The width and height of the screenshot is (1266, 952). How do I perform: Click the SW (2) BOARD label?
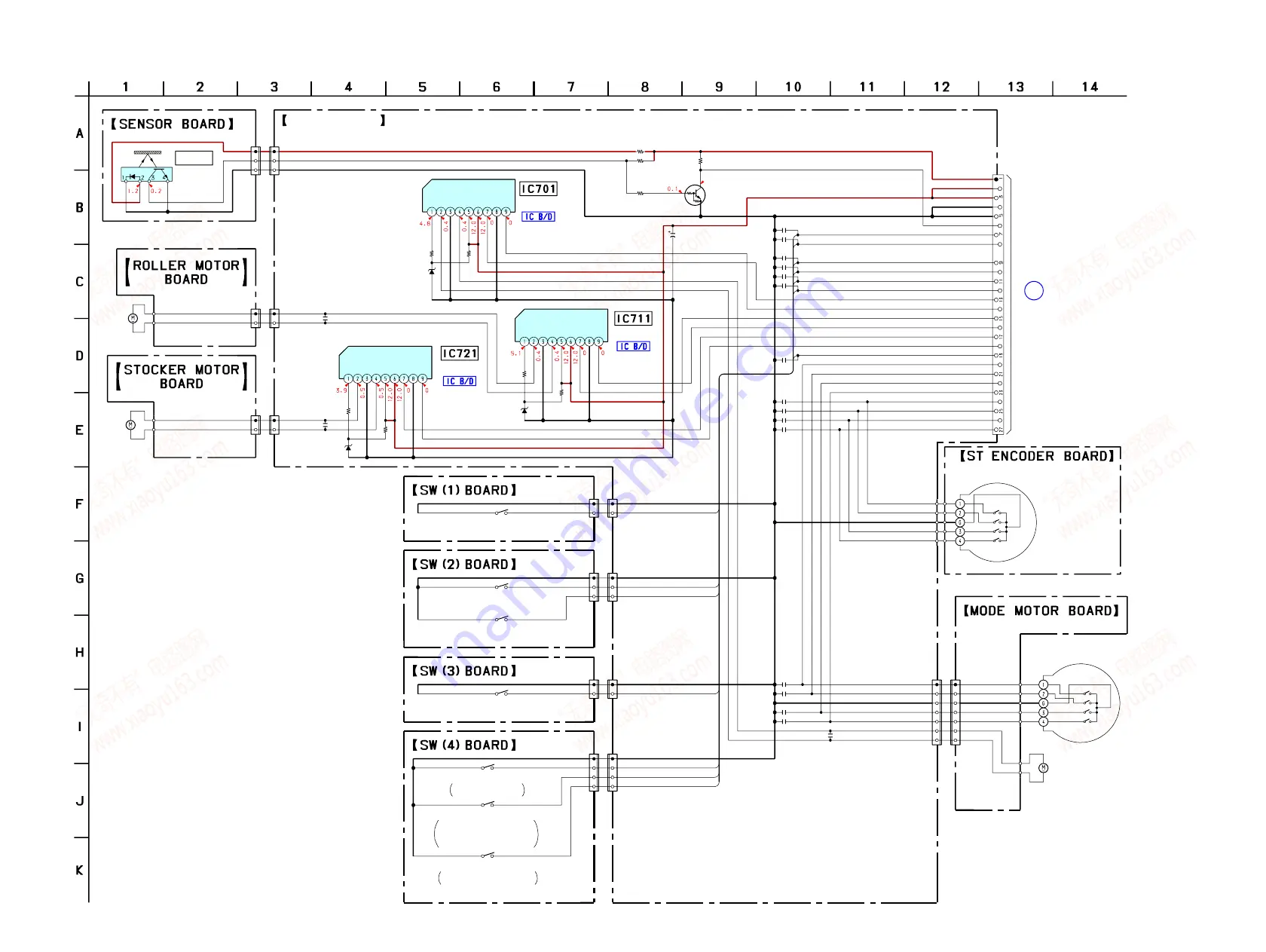pos(464,565)
